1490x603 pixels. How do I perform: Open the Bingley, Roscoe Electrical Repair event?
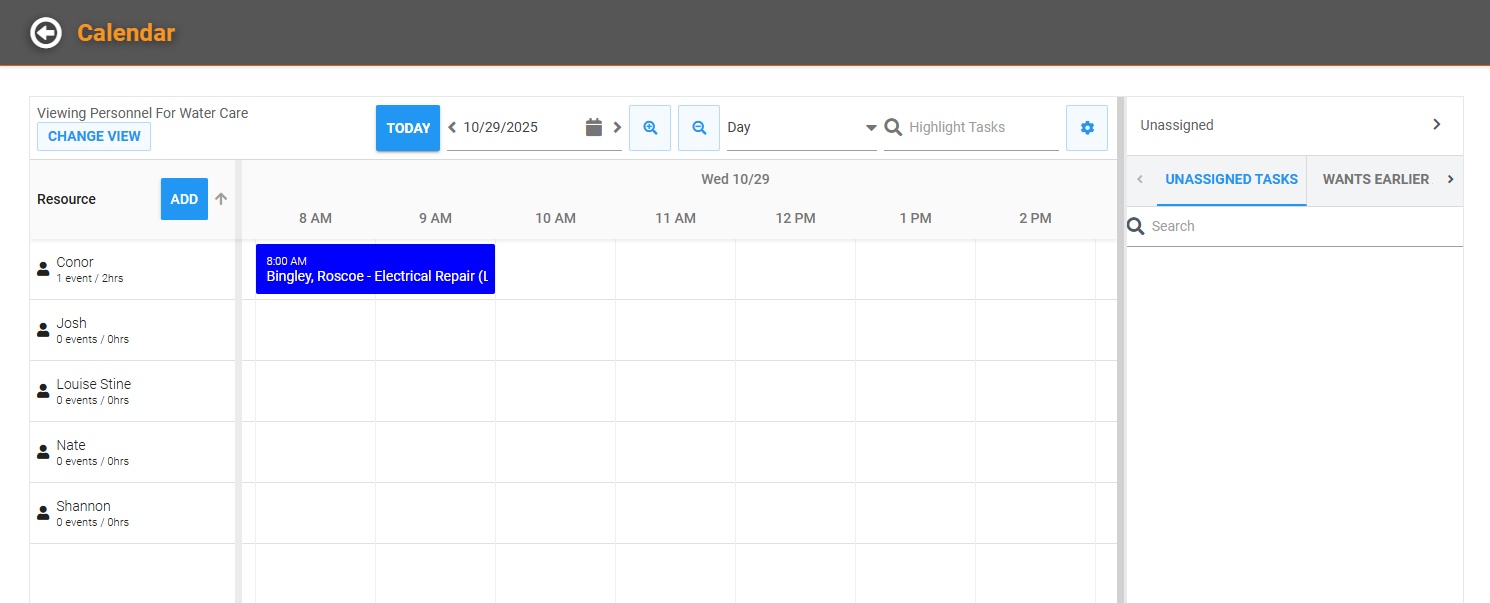pos(376,269)
